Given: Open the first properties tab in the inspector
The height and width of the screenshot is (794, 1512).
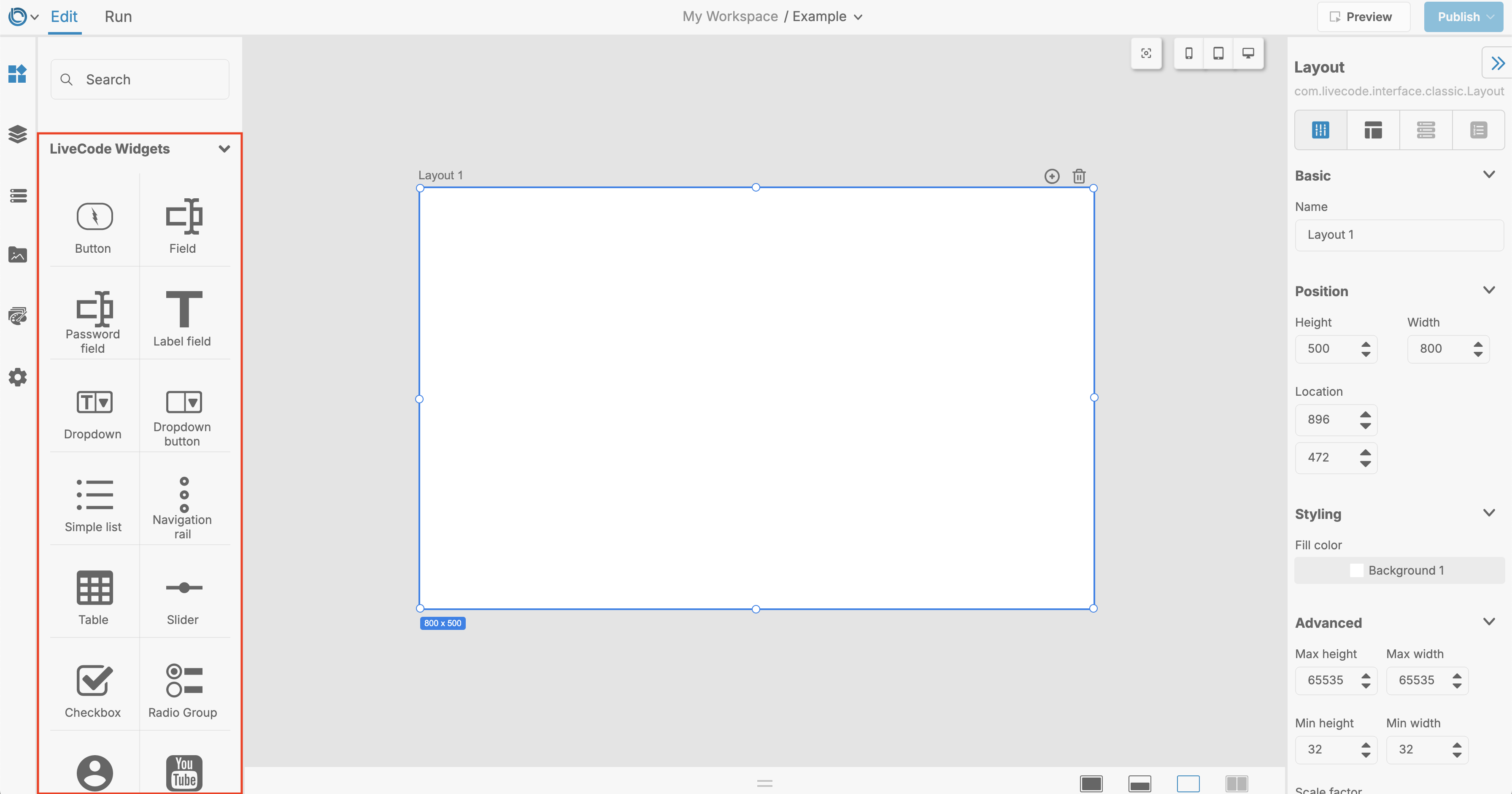Looking at the screenshot, I should pyautogui.click(x=1320, y=130).
